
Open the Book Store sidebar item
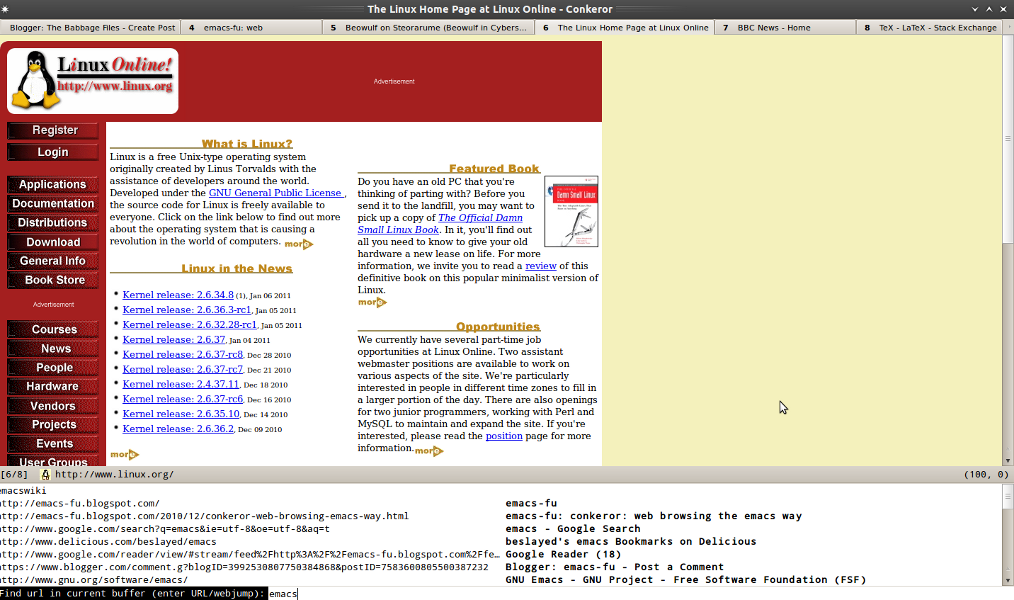point(52,279)
